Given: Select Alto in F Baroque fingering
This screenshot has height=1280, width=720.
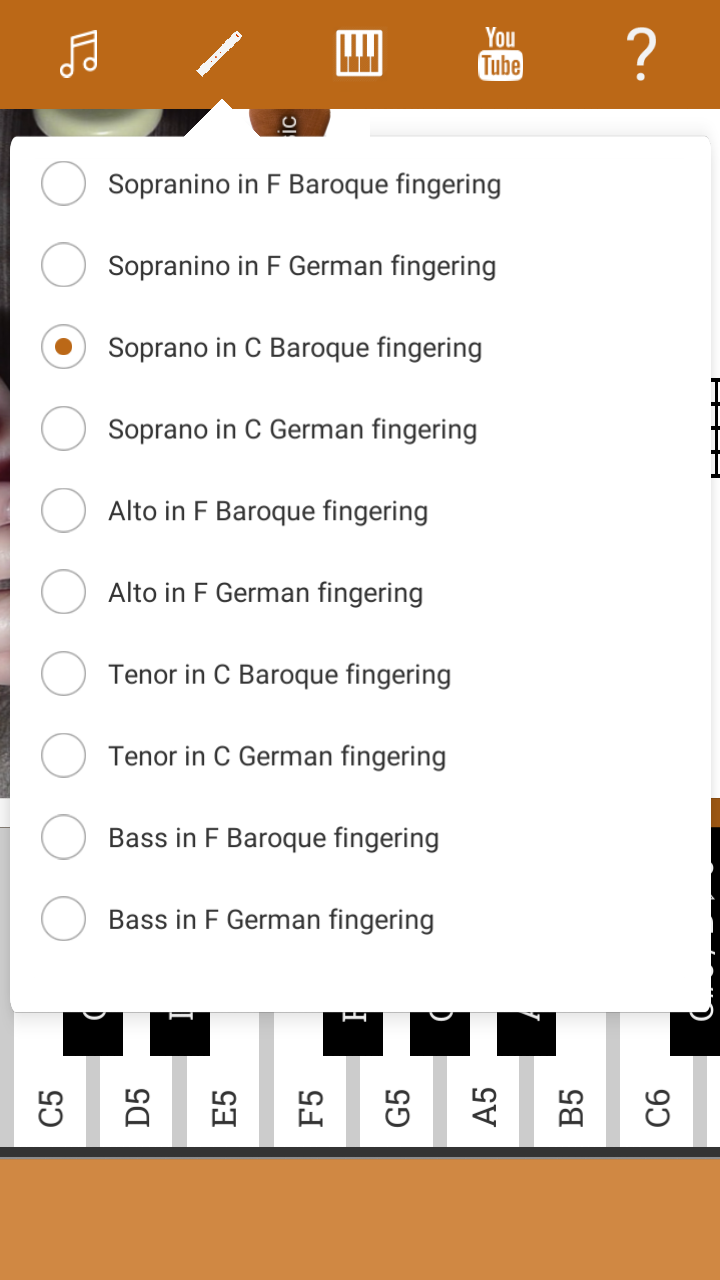Looking at the screenshot, I should (x=268, y=510).
